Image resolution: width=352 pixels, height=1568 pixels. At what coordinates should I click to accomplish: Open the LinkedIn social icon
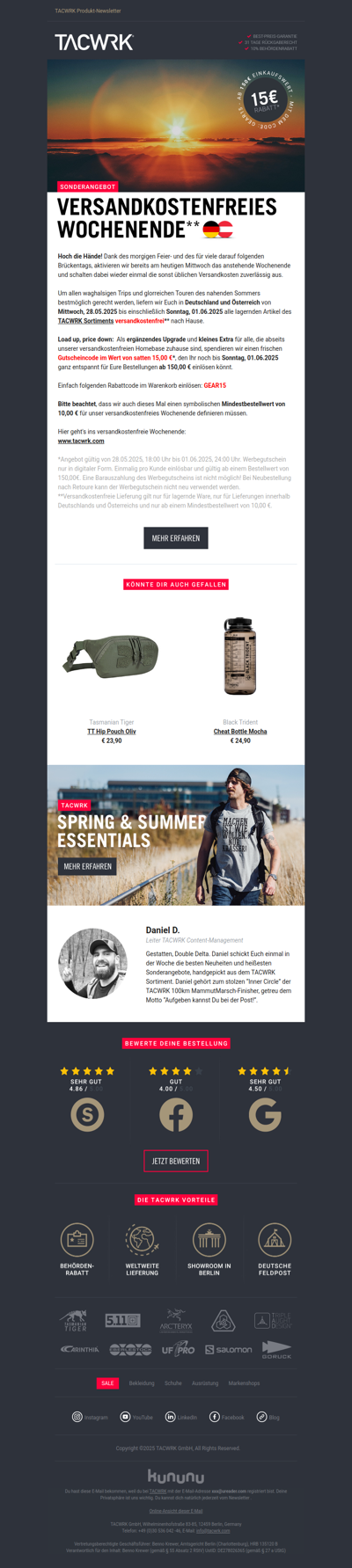[x=171, y=1417]
